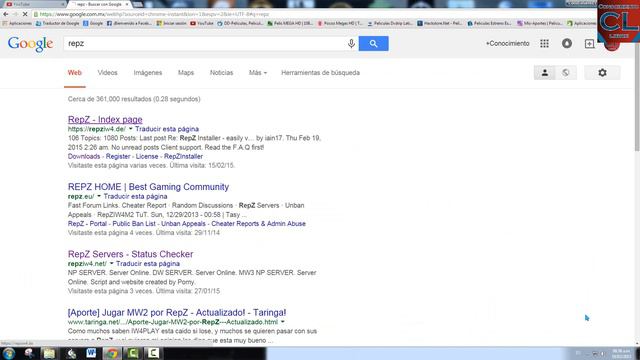Image resolution: width=640 pixels, height=360 pixels.
Task: Open Traductor de Google bookmark
Action: (x=58, y=24)
